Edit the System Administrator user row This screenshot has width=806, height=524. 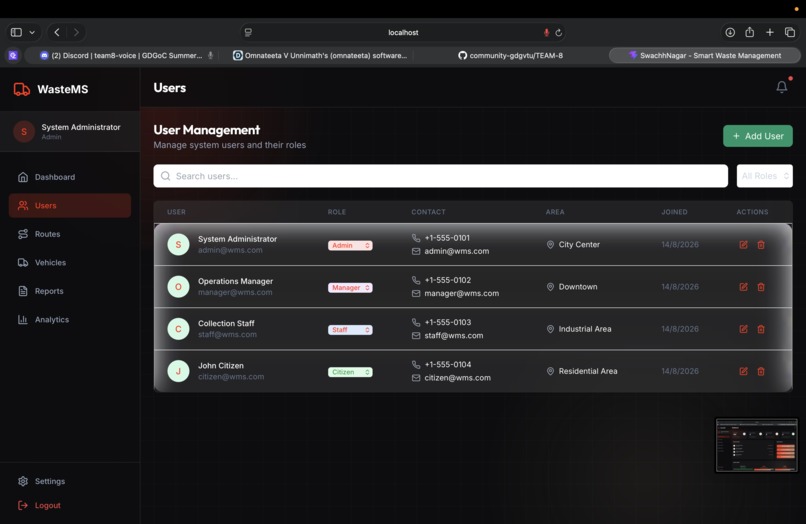point(743,245)
